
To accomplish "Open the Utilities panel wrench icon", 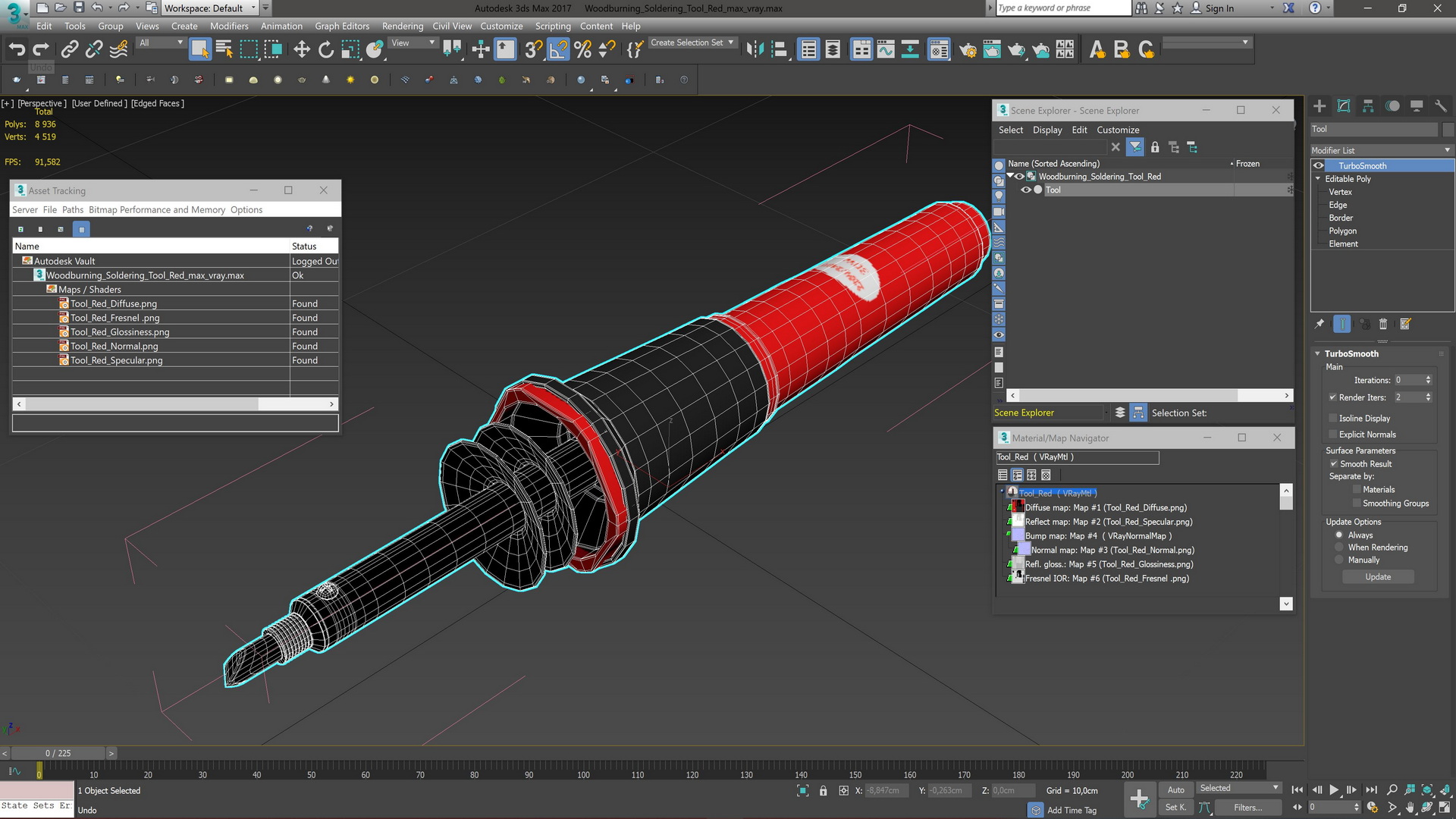I will click(1441, 106).
